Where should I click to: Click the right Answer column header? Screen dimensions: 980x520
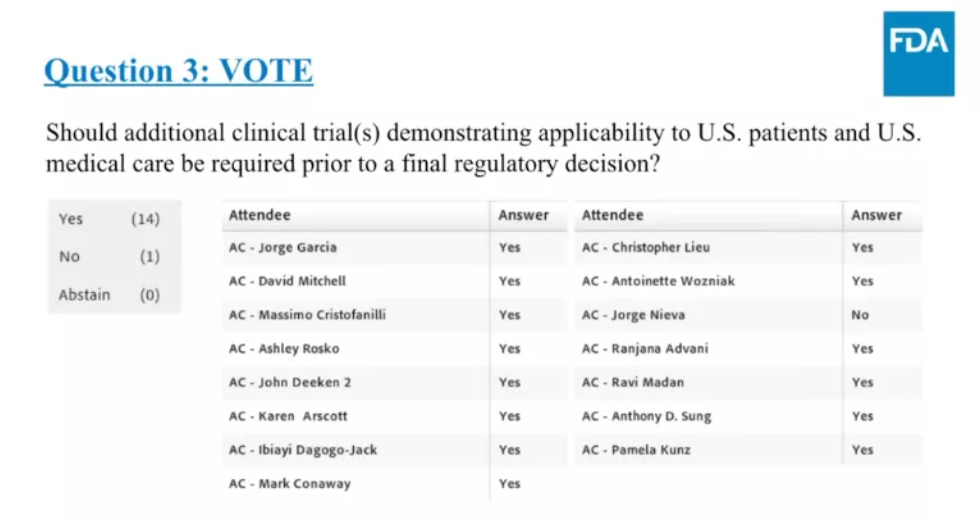point(877,215)
